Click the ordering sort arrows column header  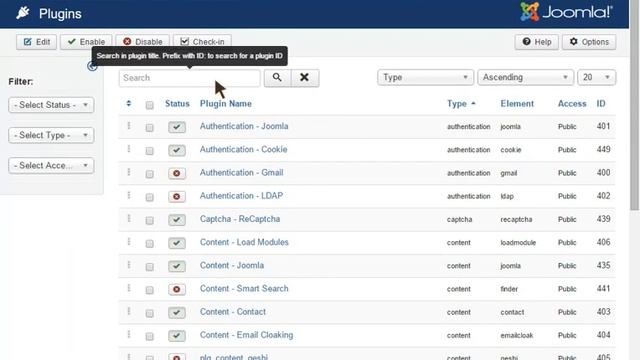click(x=129, y=104)
